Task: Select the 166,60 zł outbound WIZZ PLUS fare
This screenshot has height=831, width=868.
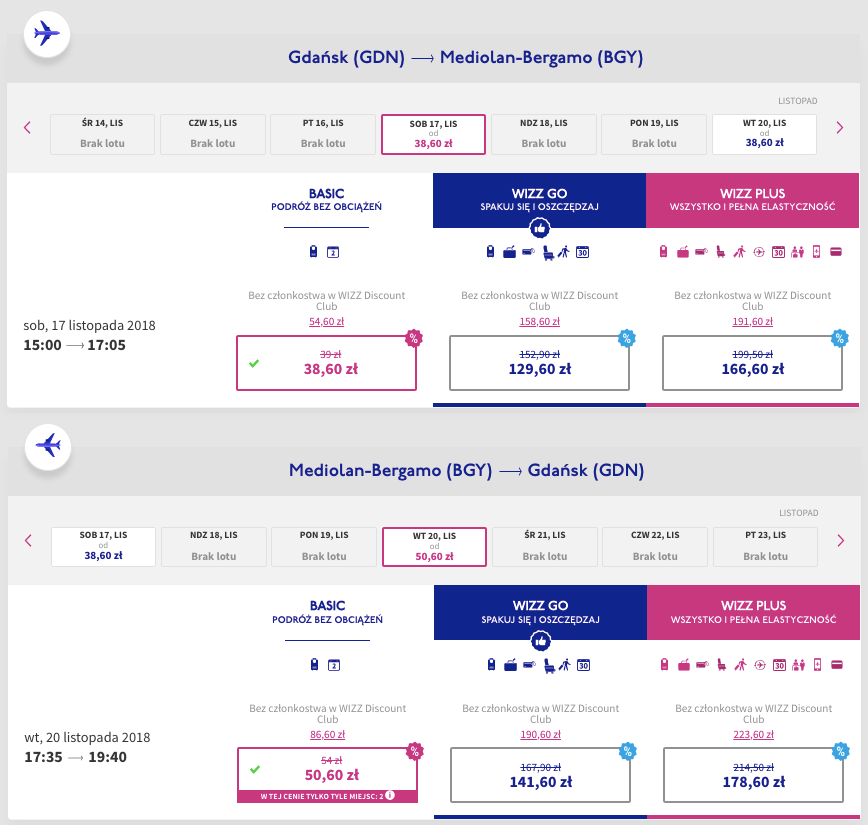Action: [x=753, y=362]
